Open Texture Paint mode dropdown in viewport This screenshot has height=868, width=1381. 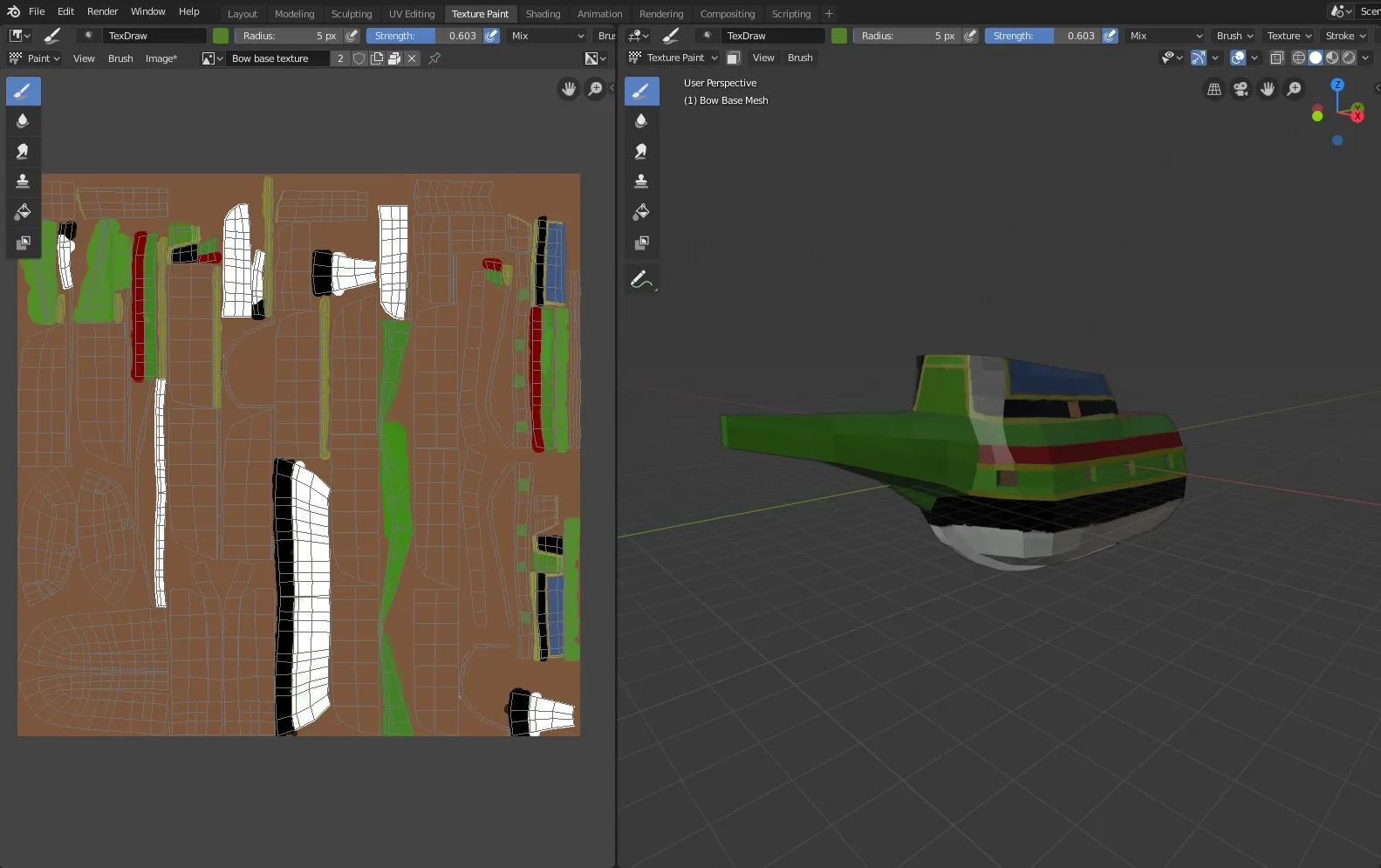tap(673, 58)
